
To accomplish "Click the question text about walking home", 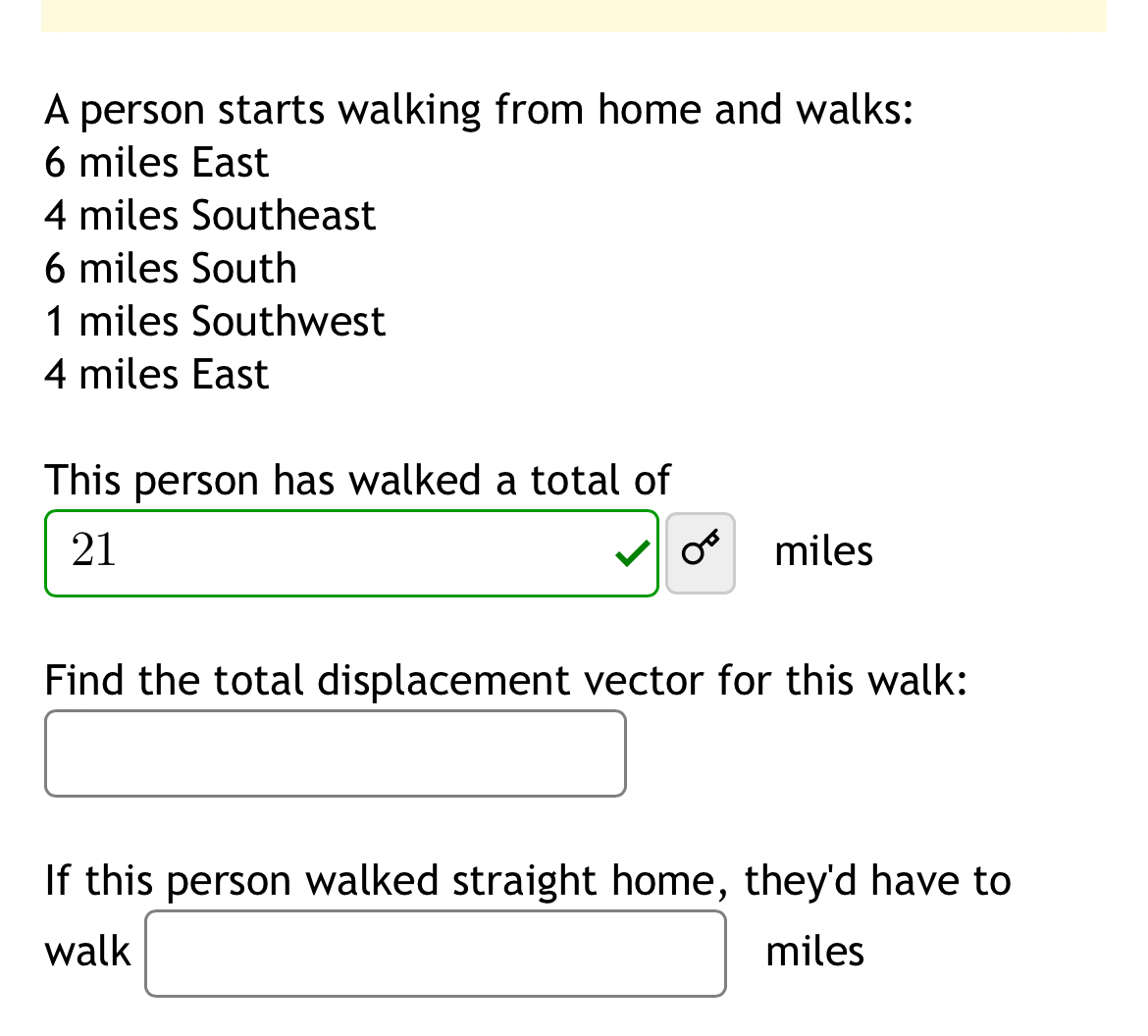I will pos(527,880).
